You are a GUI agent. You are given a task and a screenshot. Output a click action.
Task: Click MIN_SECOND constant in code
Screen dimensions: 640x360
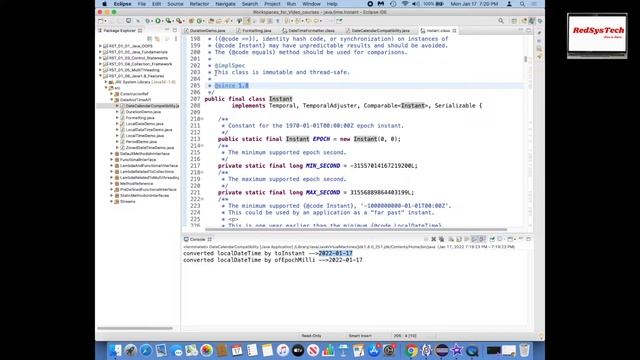coord(323,166)
